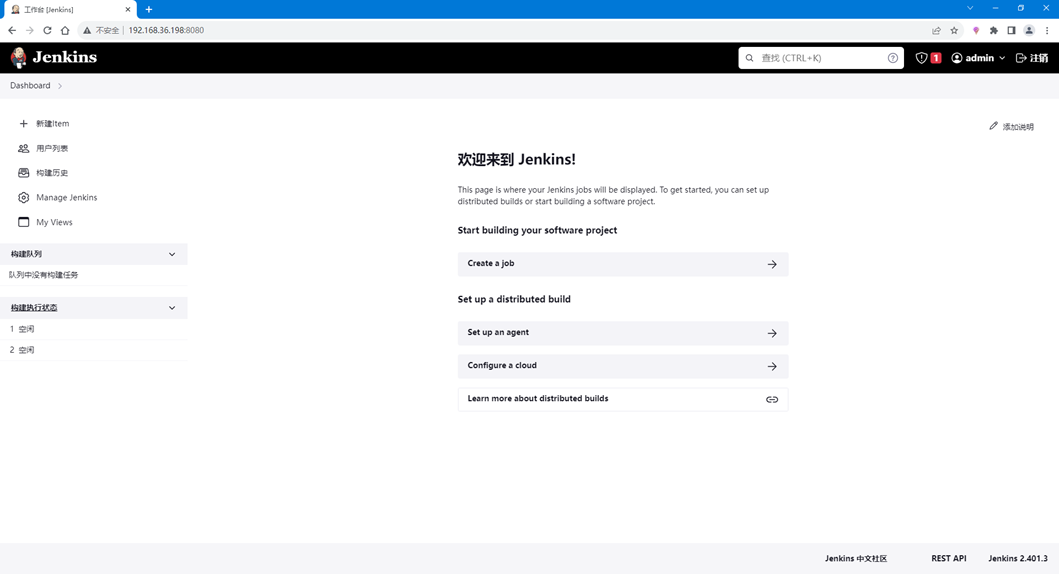1059x574 pixels.
Task: Toggle the browser side panel icon
Action: (x=1011, y=30)
